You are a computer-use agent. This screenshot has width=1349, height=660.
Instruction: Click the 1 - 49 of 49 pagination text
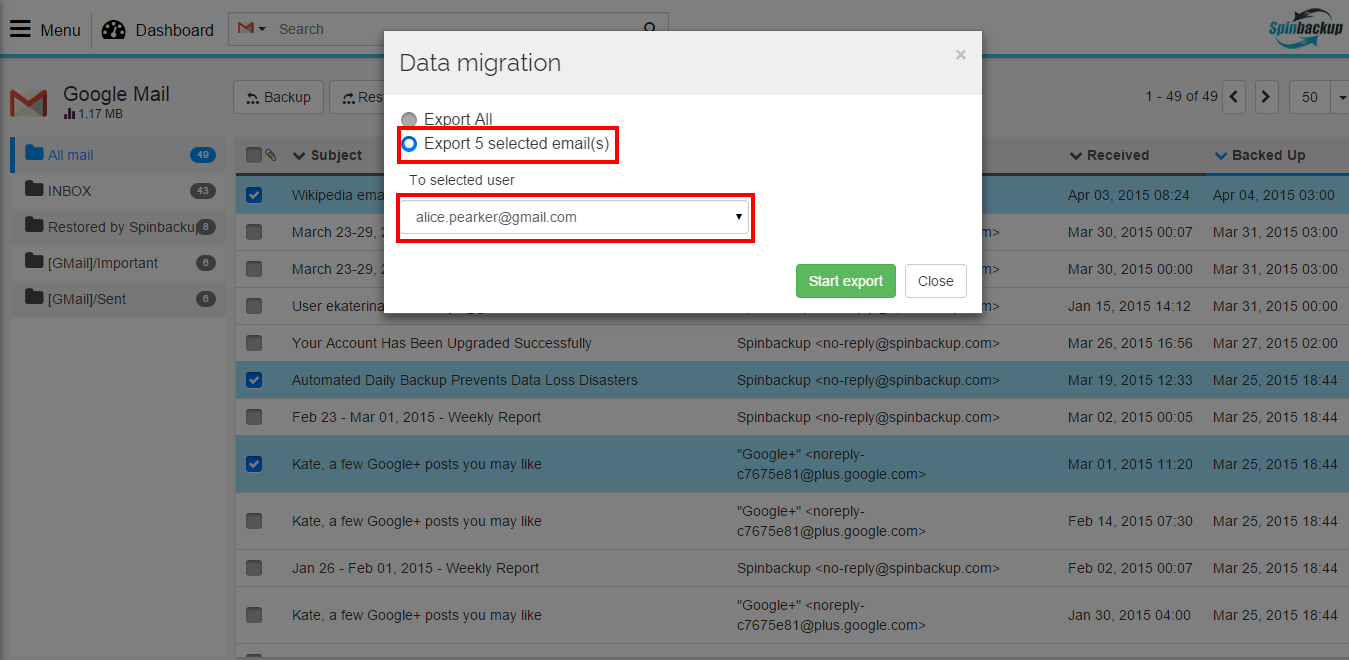pos(1181,97)
